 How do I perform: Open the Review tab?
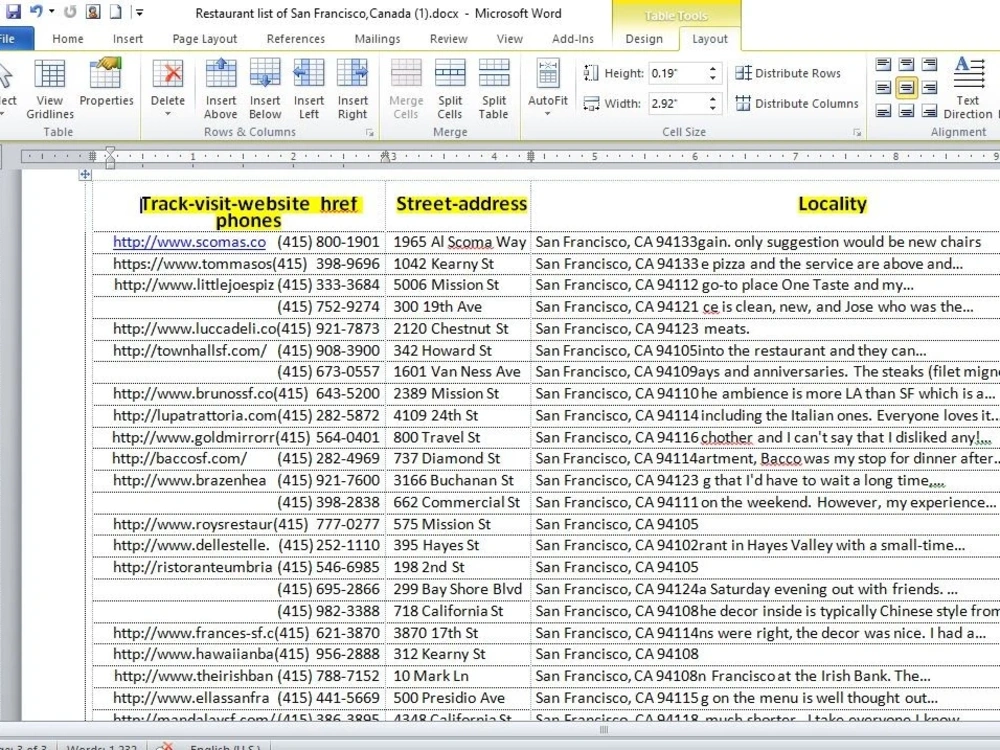tap(448, 39)
